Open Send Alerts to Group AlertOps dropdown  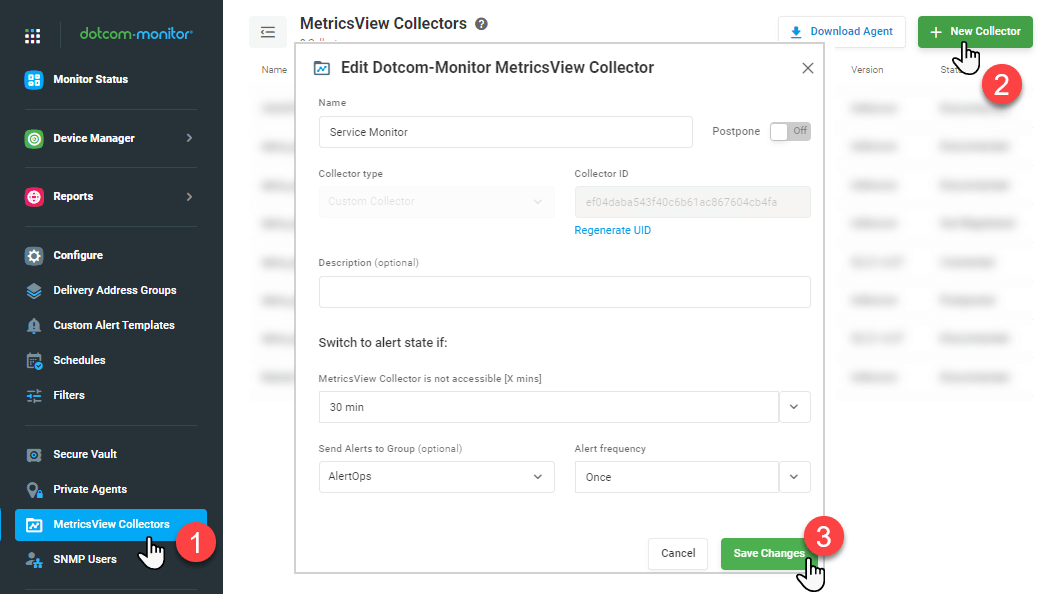(x=436, y=477)
